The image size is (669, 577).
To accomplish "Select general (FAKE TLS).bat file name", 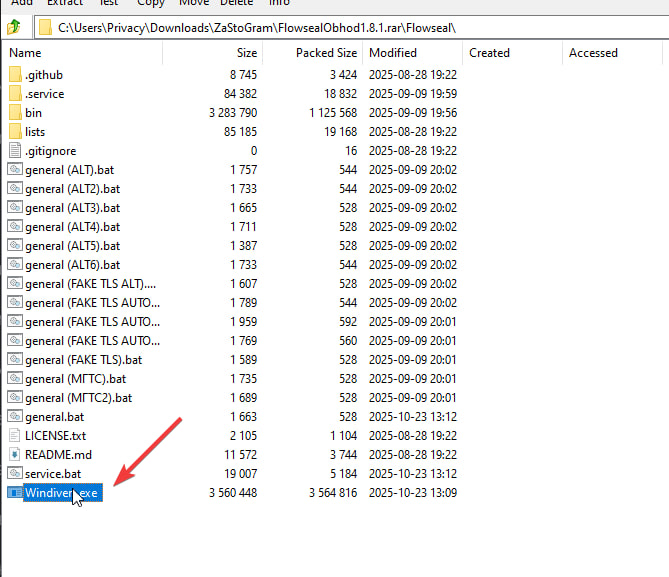I will point(84,360).
